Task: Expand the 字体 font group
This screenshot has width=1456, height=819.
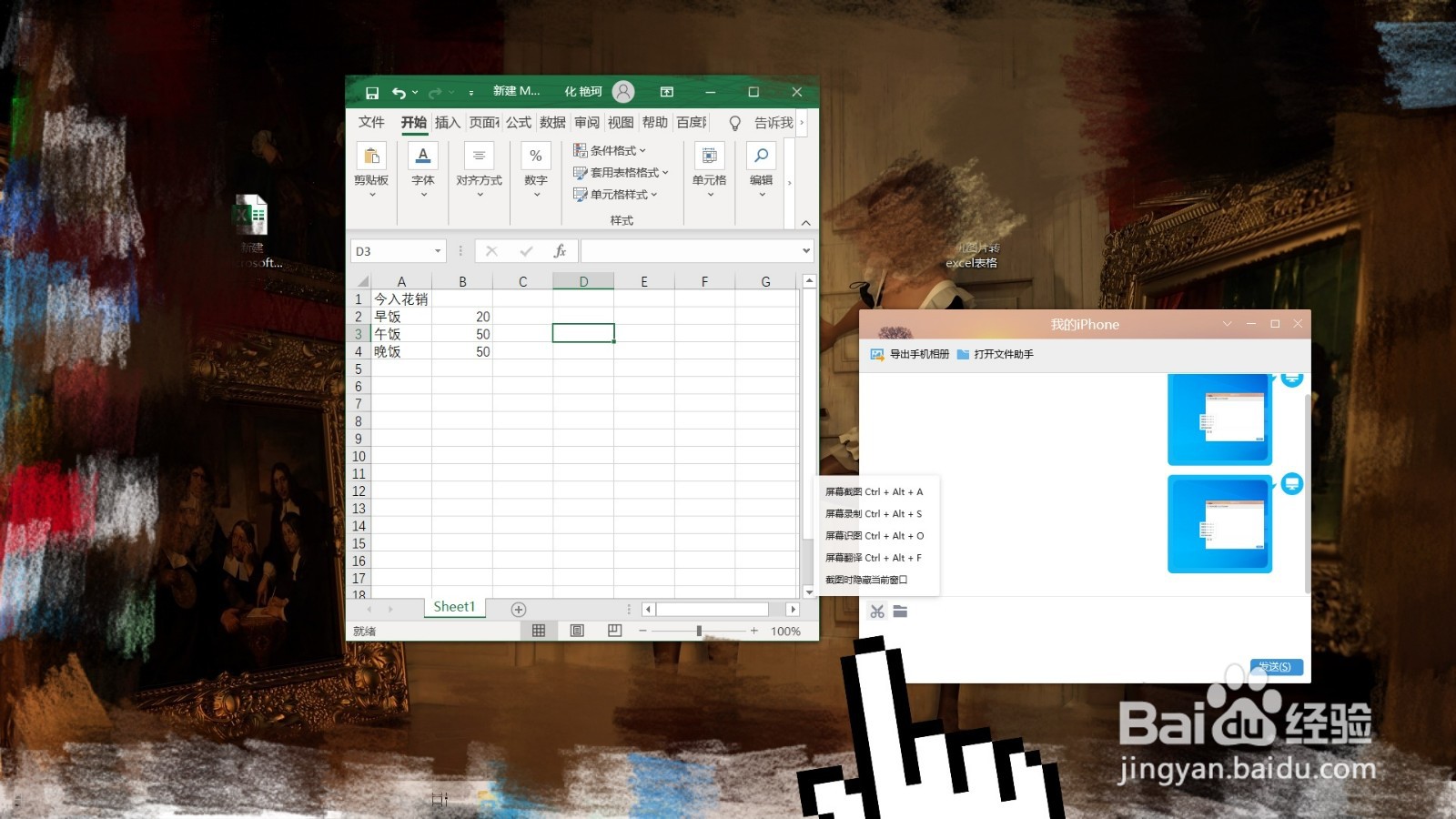Action: (x=423, y=171)
